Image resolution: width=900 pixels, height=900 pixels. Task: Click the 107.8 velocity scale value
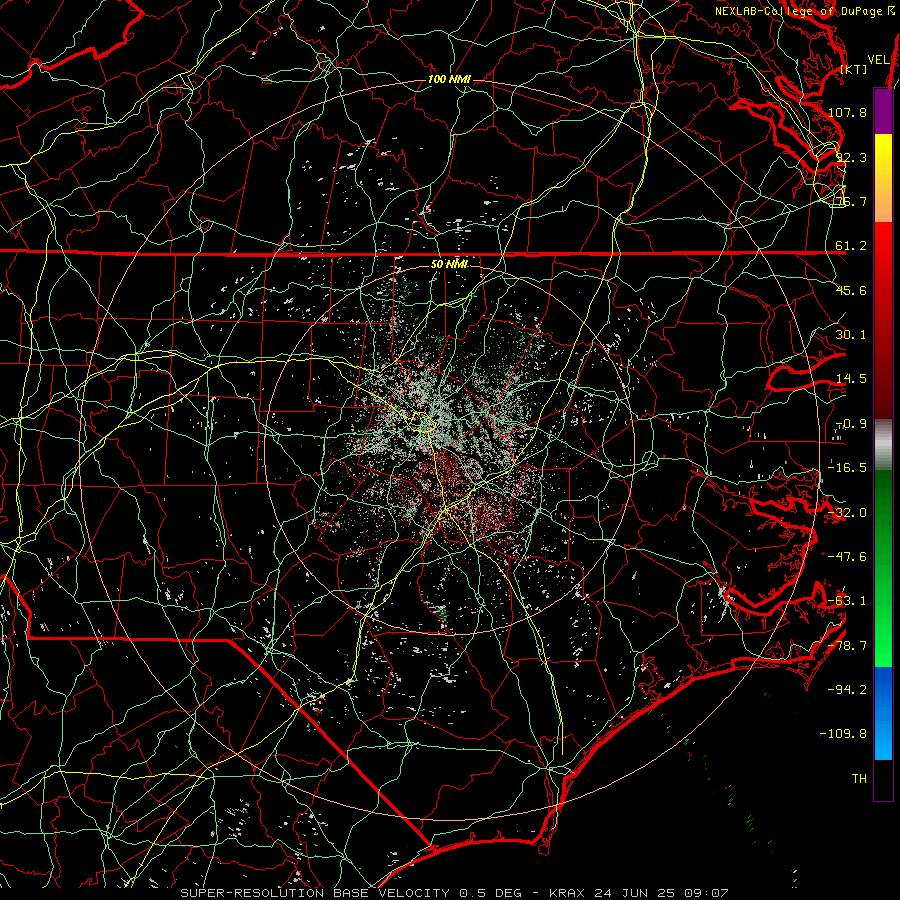pos(847,112)
